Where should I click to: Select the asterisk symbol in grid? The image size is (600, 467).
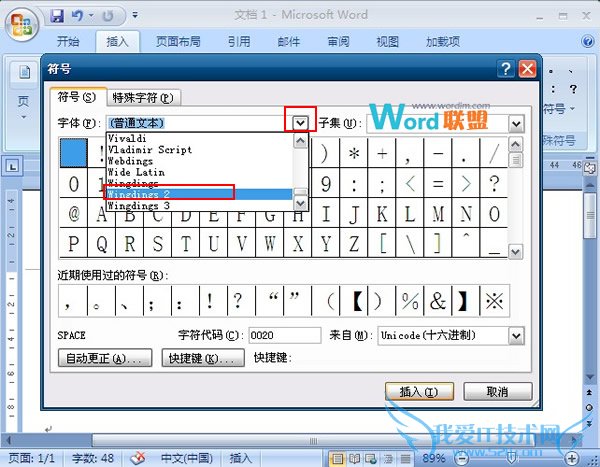(x=354, y=153)
